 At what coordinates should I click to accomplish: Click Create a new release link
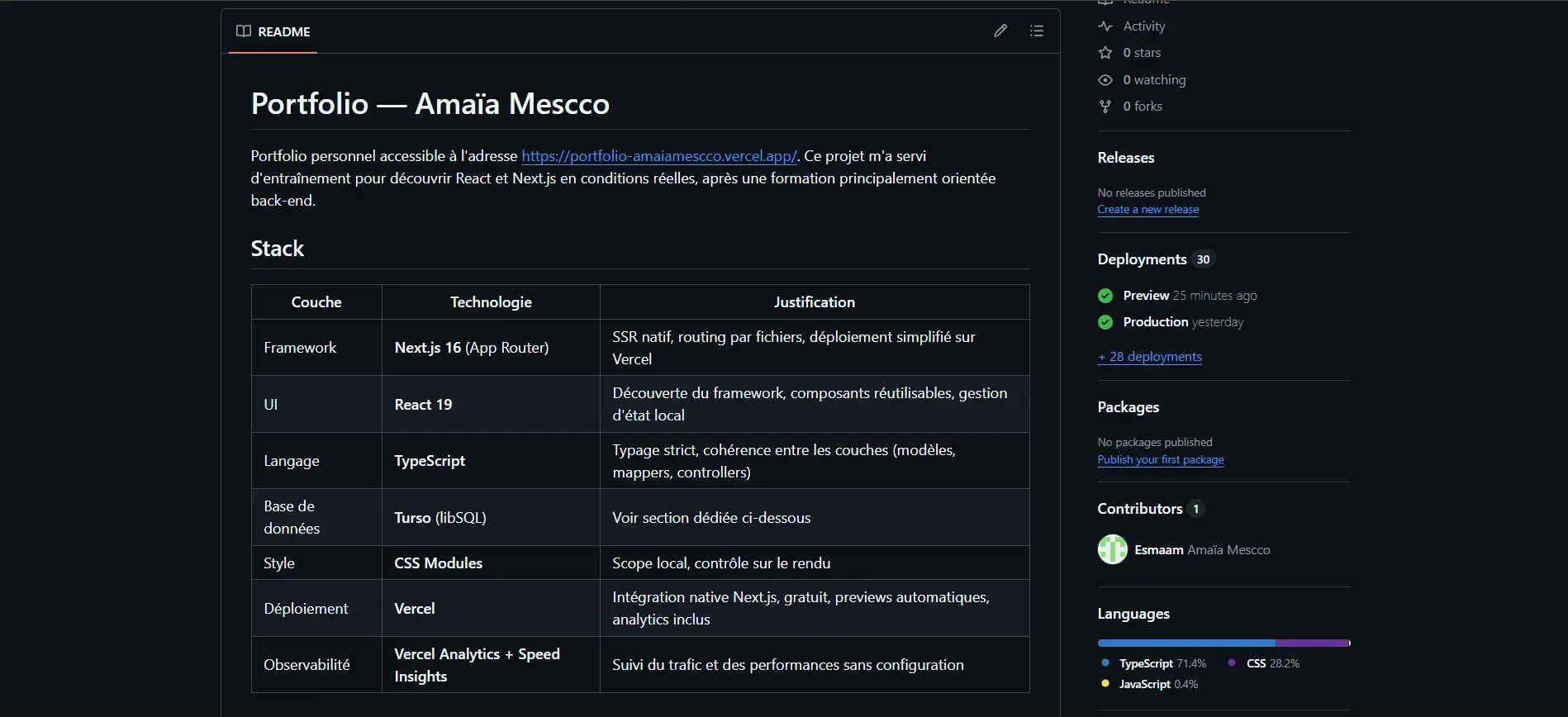pos(1147,210)
